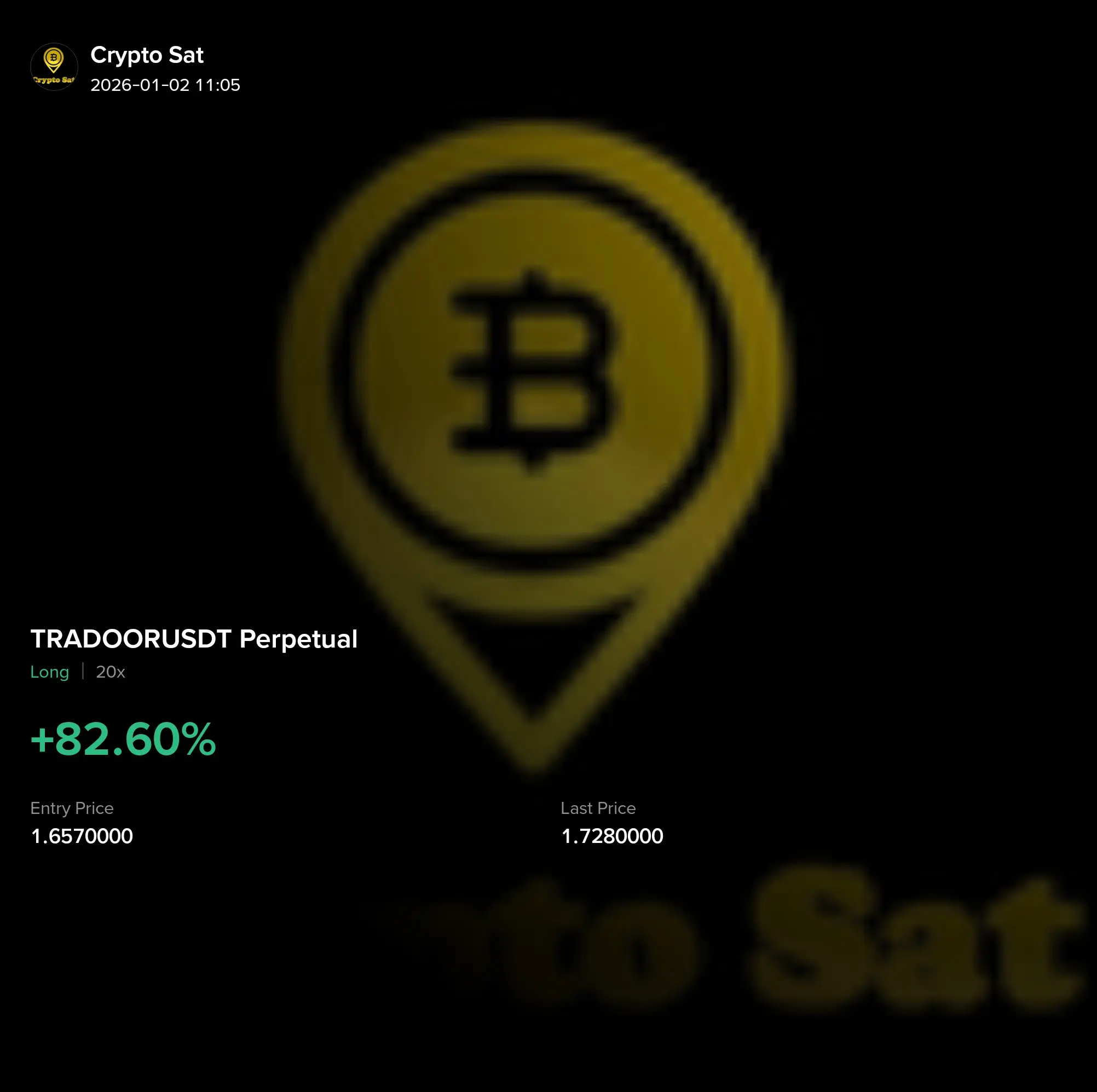Image resolution: width=1097 pixels, height=1092 pixels.
Task: Click the 20x leverage label
Action: [x=110, y=672]
